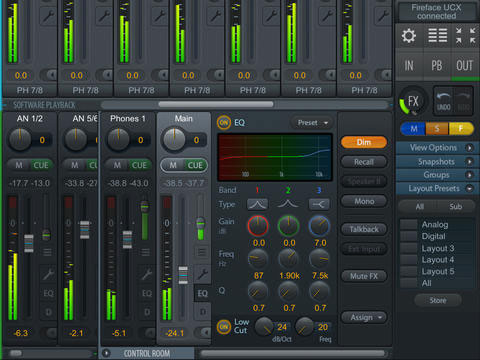The image size is (480, 360).
Task: Open the Main channel EQ panel button
Action: [x=202, y=294]
